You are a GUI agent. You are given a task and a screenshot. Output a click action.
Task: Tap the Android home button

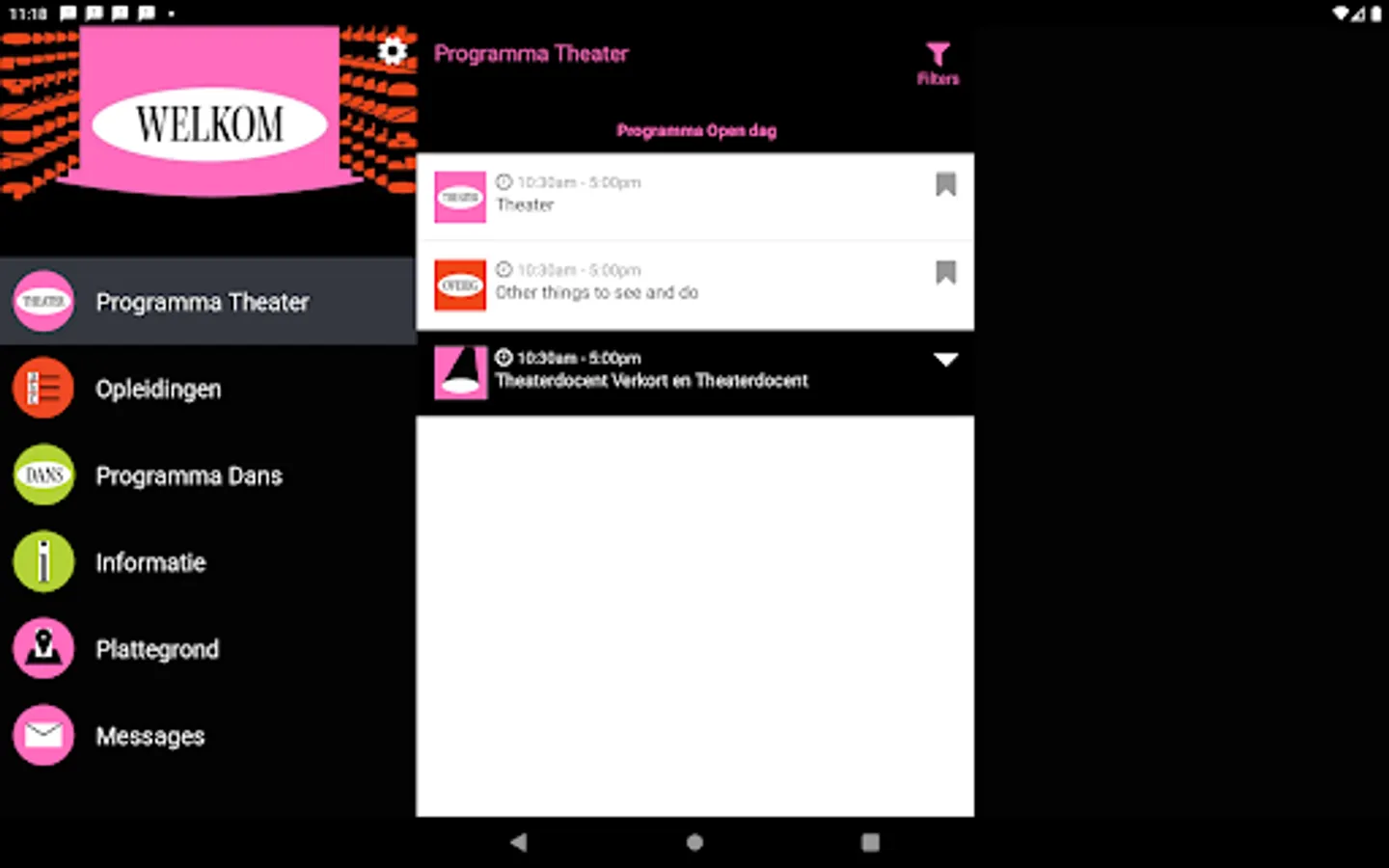coord(694,841)
